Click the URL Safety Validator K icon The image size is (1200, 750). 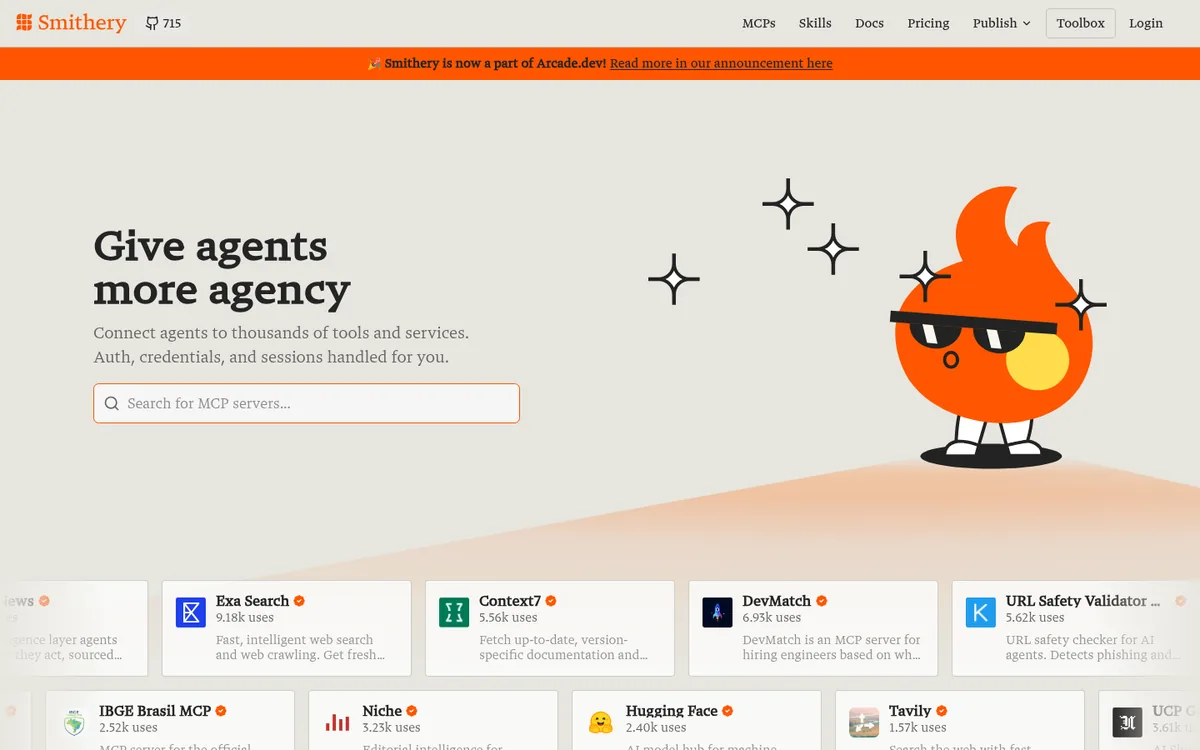[980, 613]
